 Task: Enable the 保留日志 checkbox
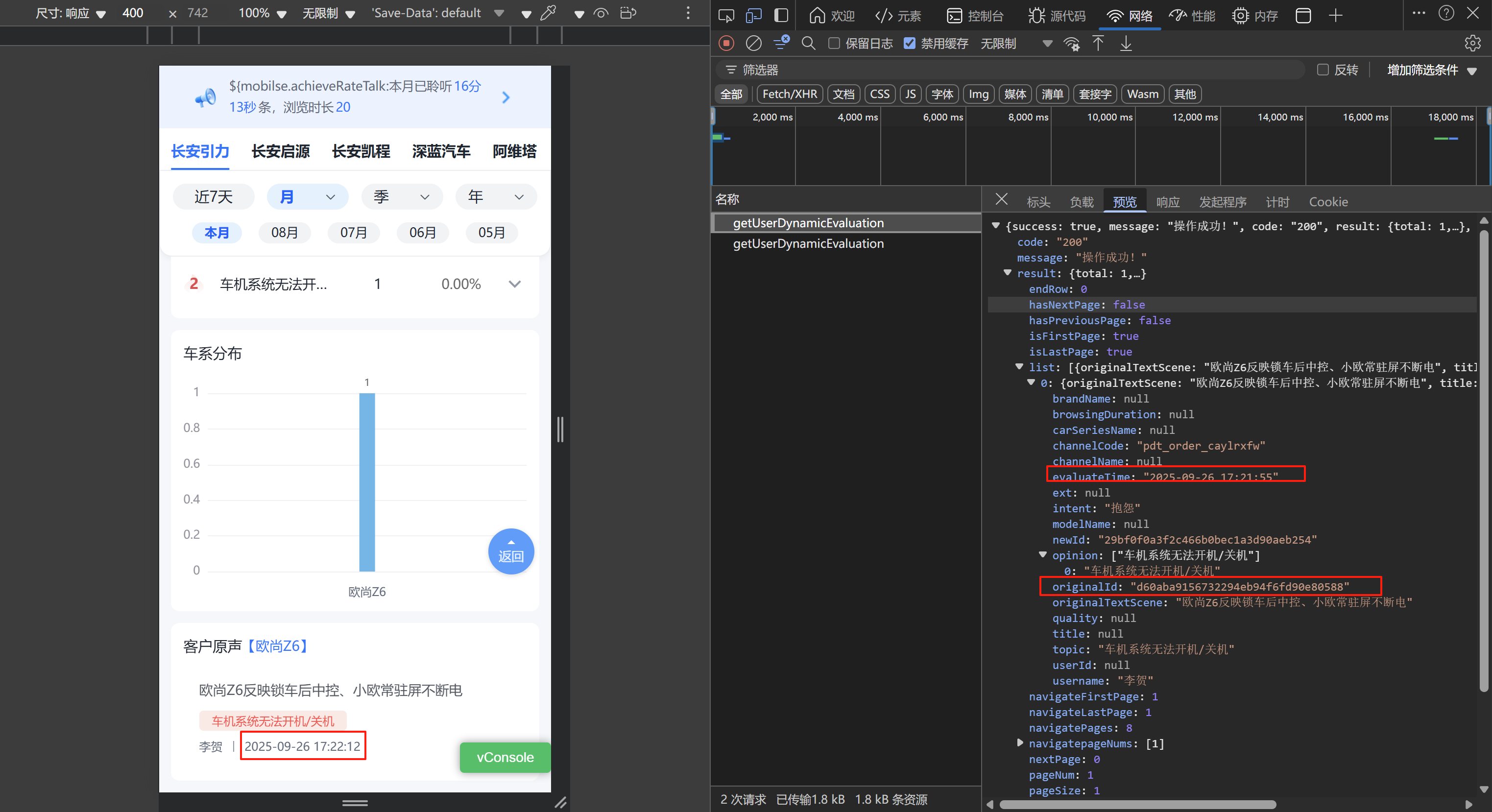(834, 44)
